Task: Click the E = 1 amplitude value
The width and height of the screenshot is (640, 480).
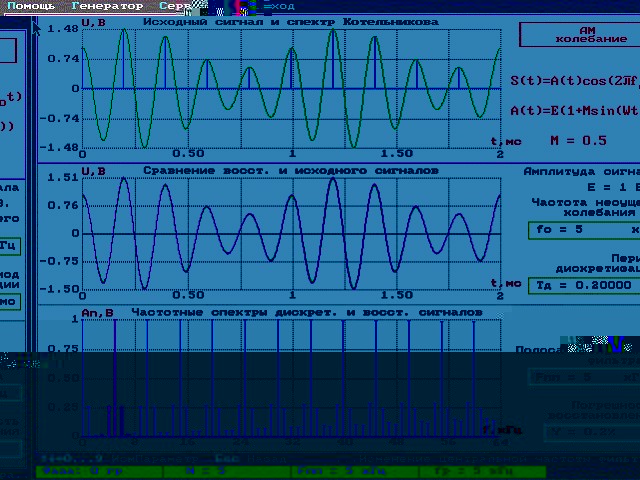Action: click(x=610, y=187)
